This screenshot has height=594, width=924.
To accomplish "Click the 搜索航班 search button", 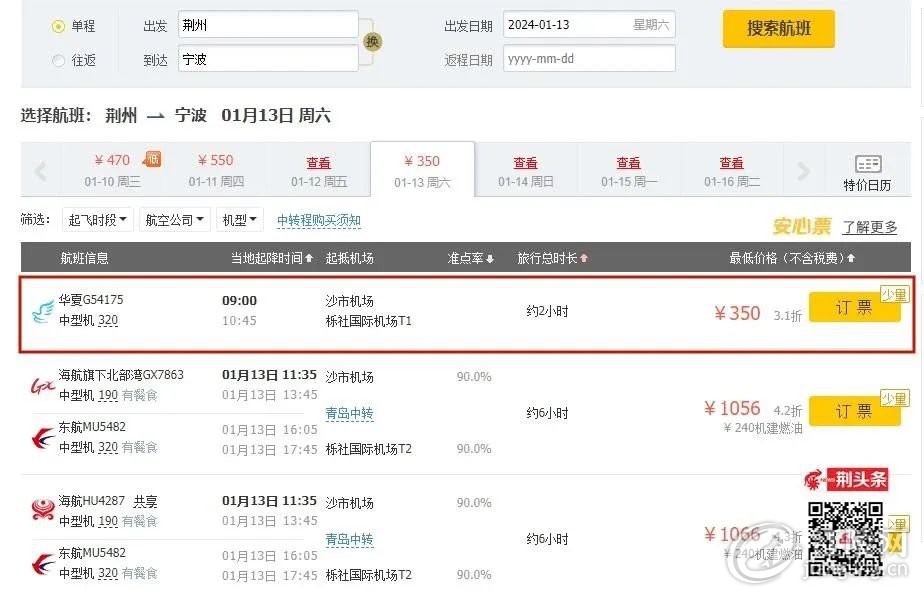I will click(778, 28).
